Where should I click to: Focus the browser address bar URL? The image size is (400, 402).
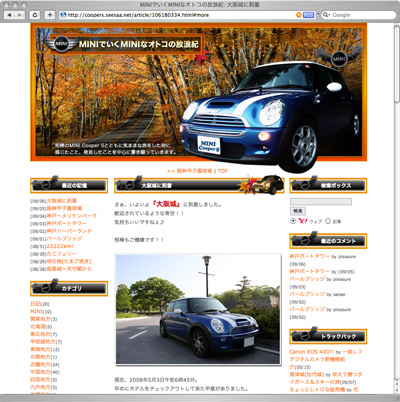pos(138,15)
